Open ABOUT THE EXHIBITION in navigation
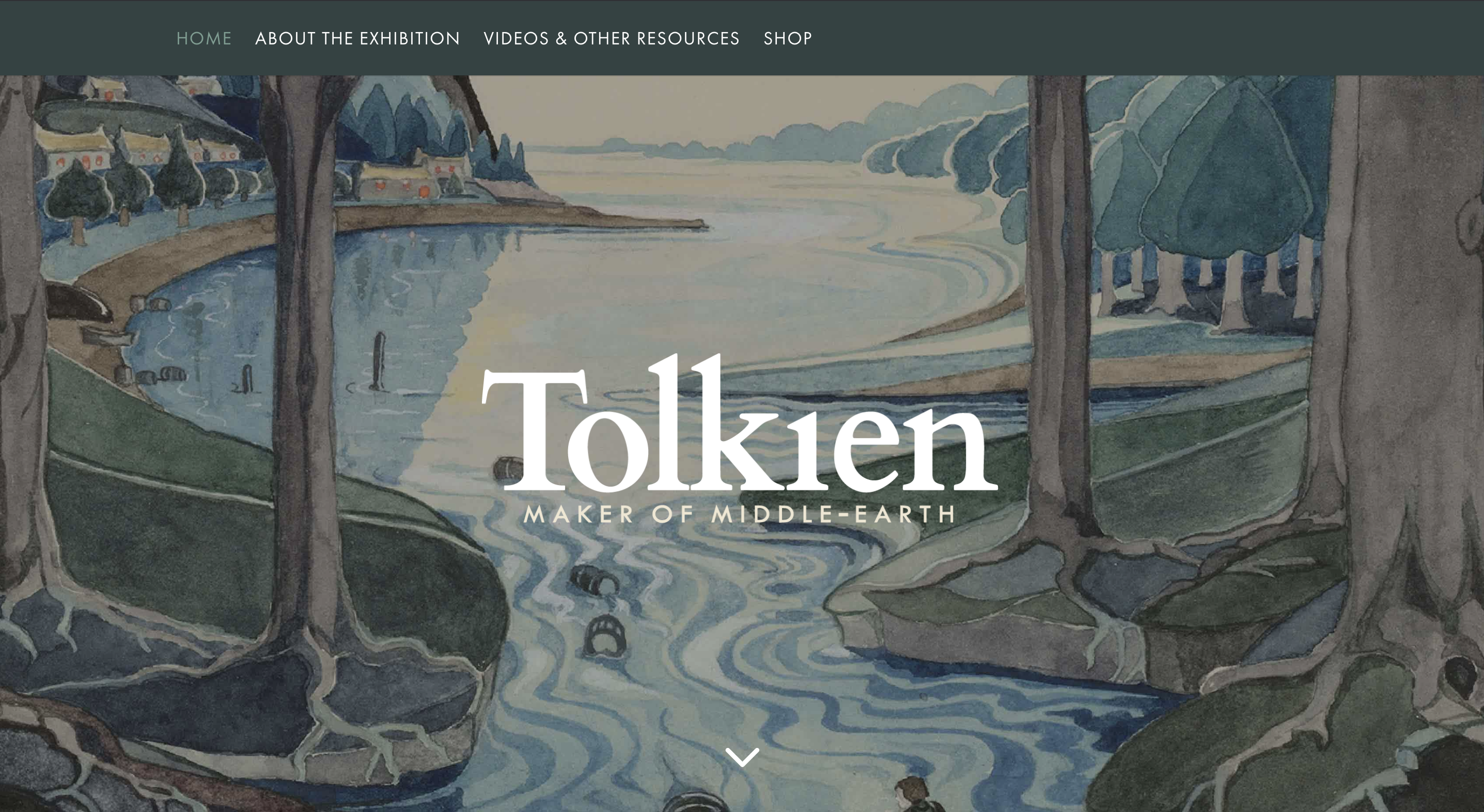Image resolution: width=1484 pixels, height=812 pixels. coord(358,39)
